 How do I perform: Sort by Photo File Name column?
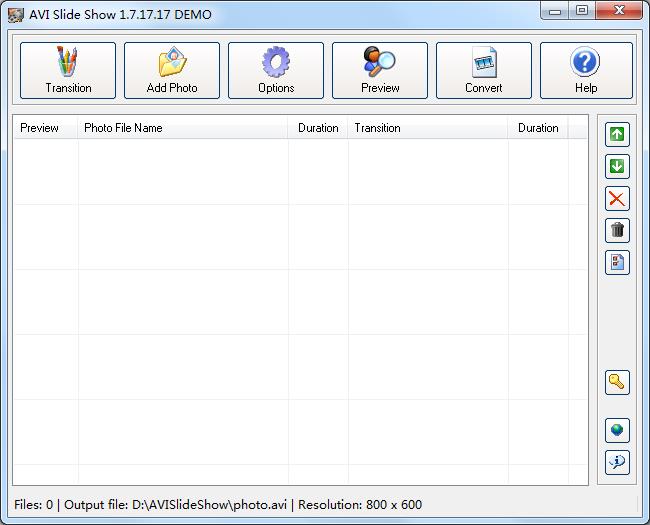[x=183, y=128]
